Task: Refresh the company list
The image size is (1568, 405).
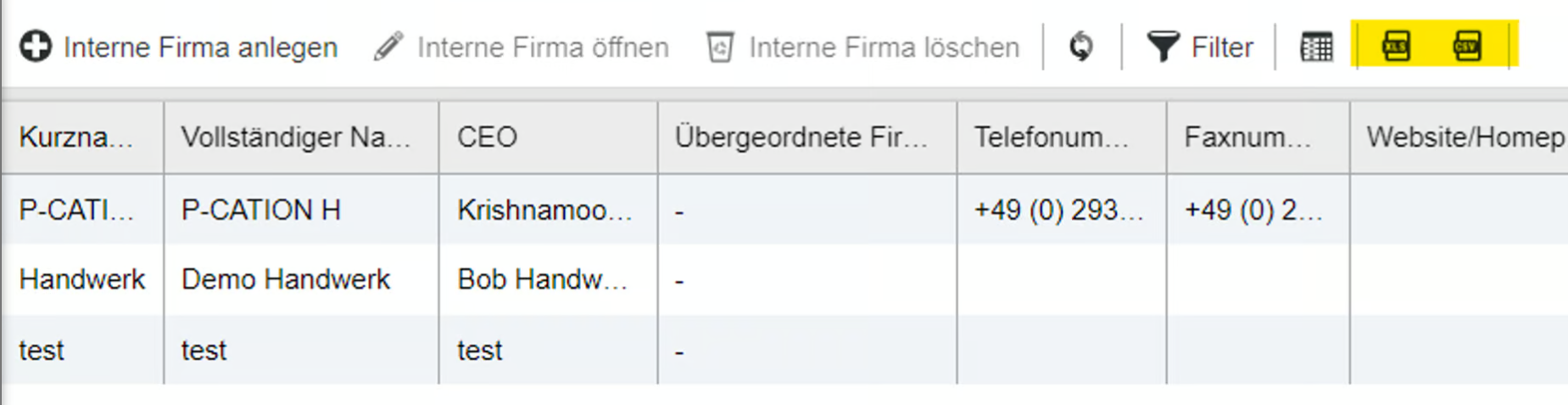Action: tap(1081, 47)
